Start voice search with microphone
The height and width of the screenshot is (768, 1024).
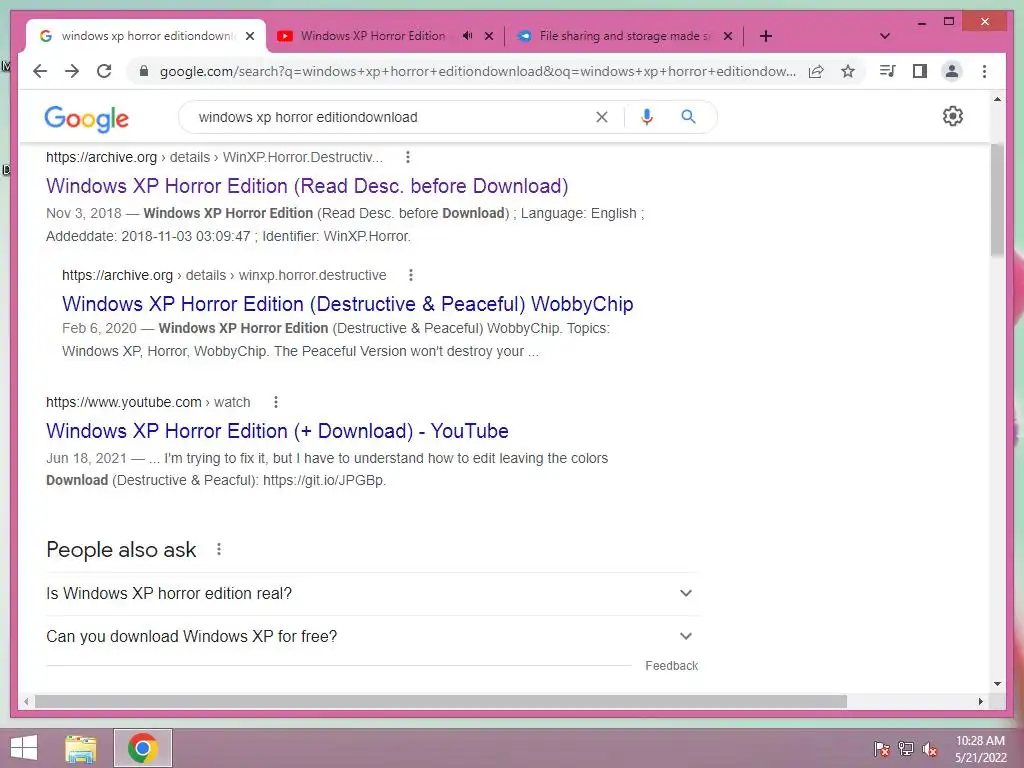point(647,117)
